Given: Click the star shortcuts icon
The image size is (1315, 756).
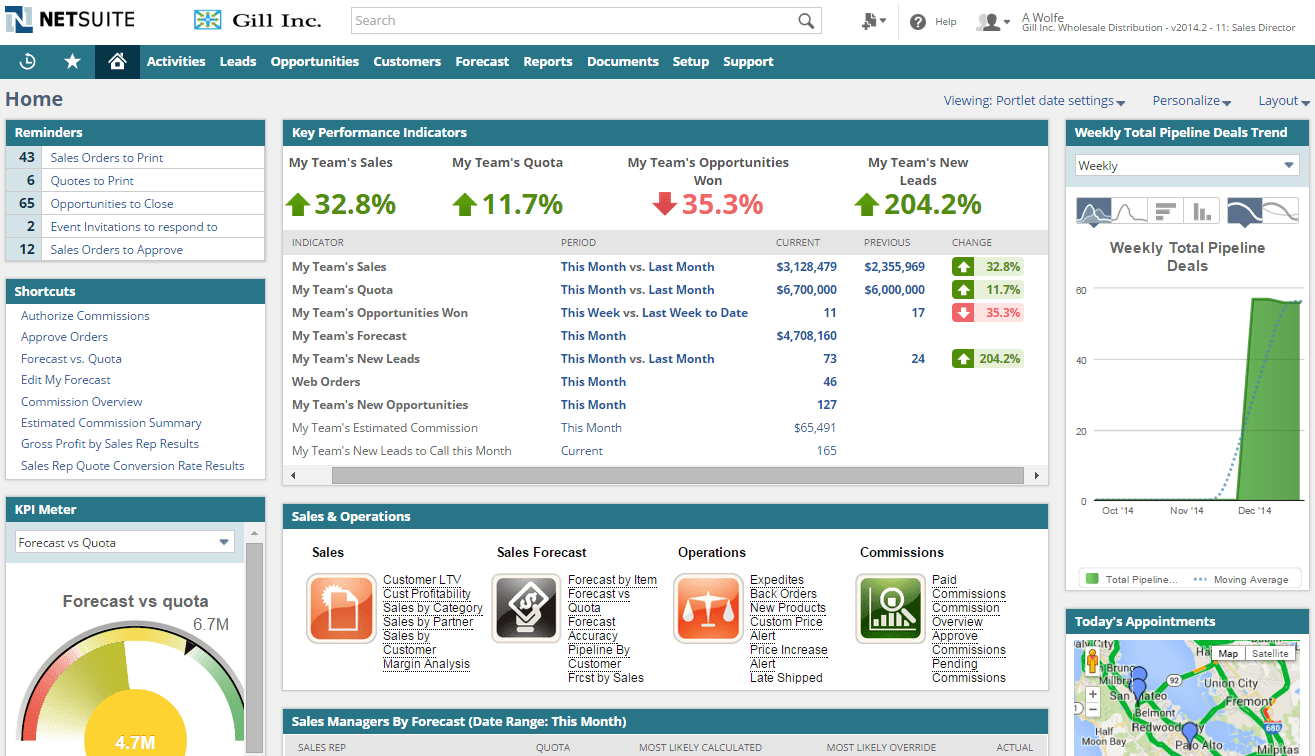Looking at the screenshot, I should 70,61.
